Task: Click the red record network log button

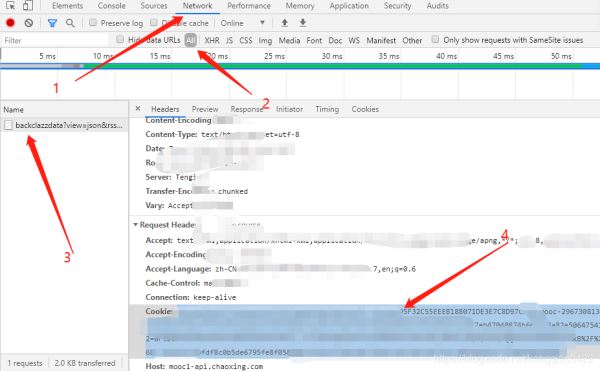Action: point(10,23)
